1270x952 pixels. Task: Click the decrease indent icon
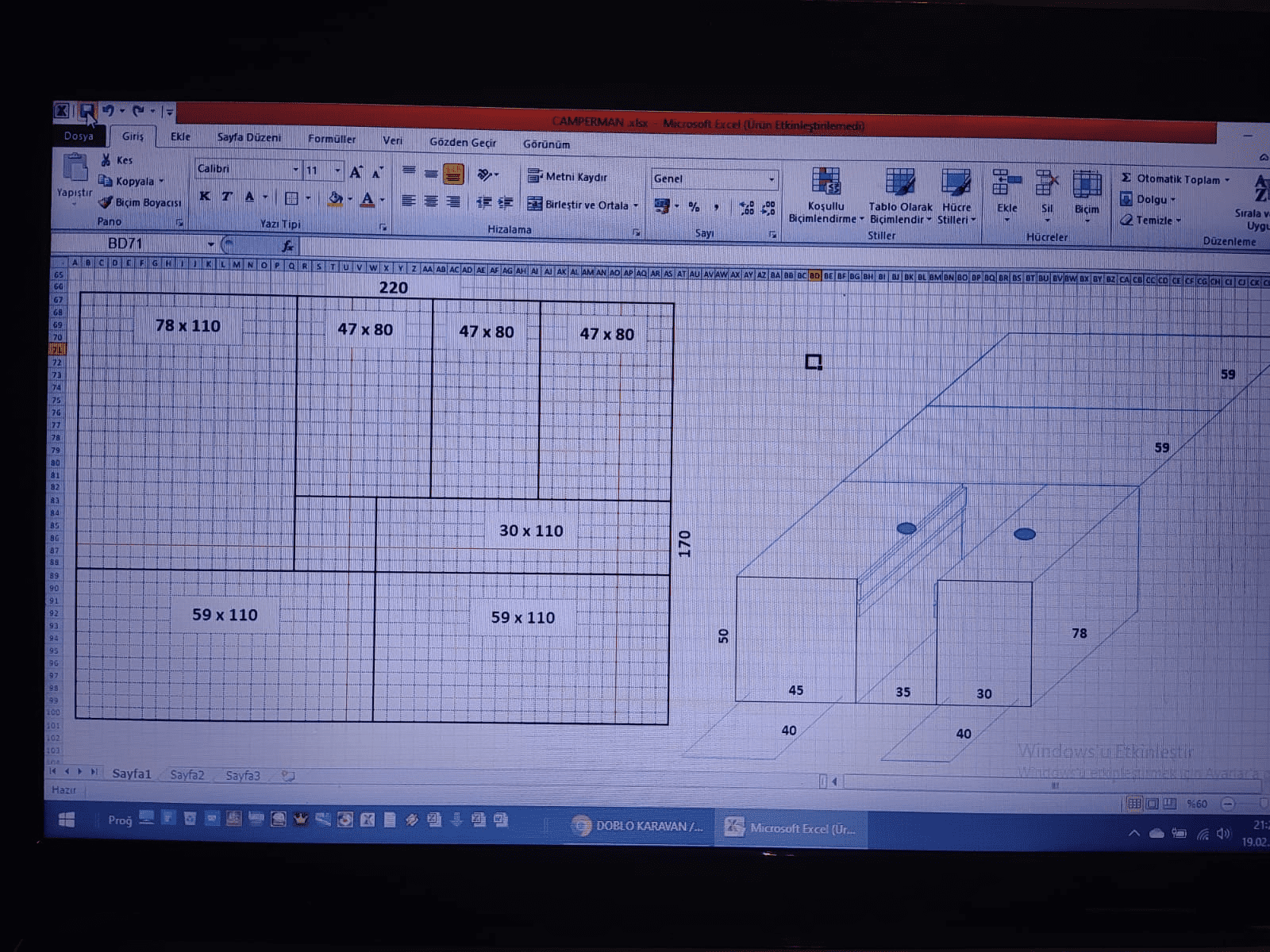click(x=483, y=203)
